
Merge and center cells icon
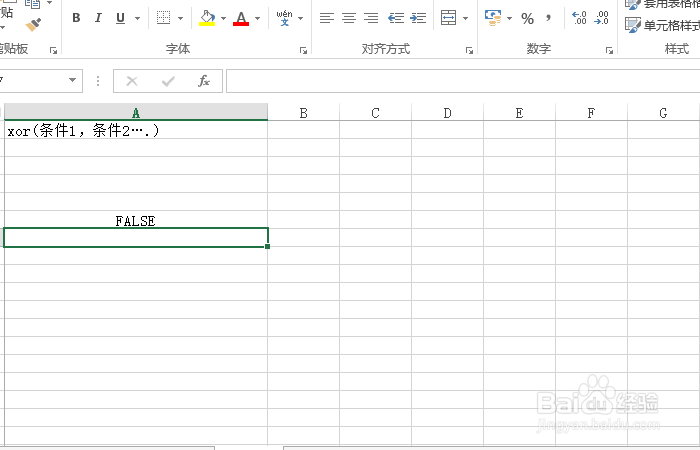click(x=448, y=18)
